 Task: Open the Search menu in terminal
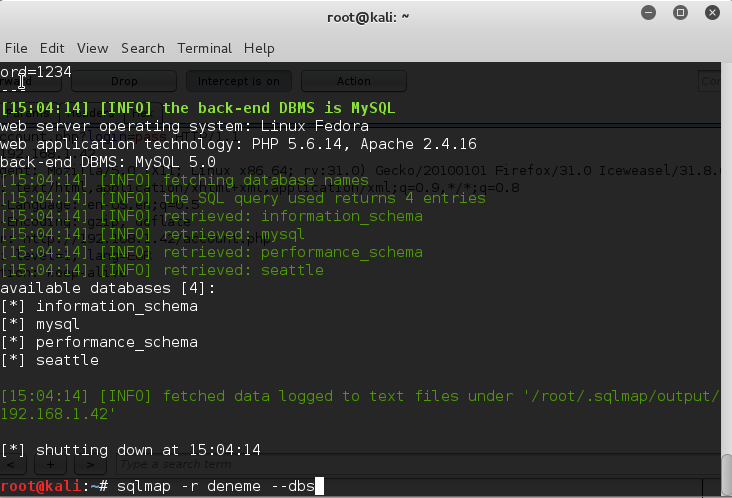pos(142,48)
